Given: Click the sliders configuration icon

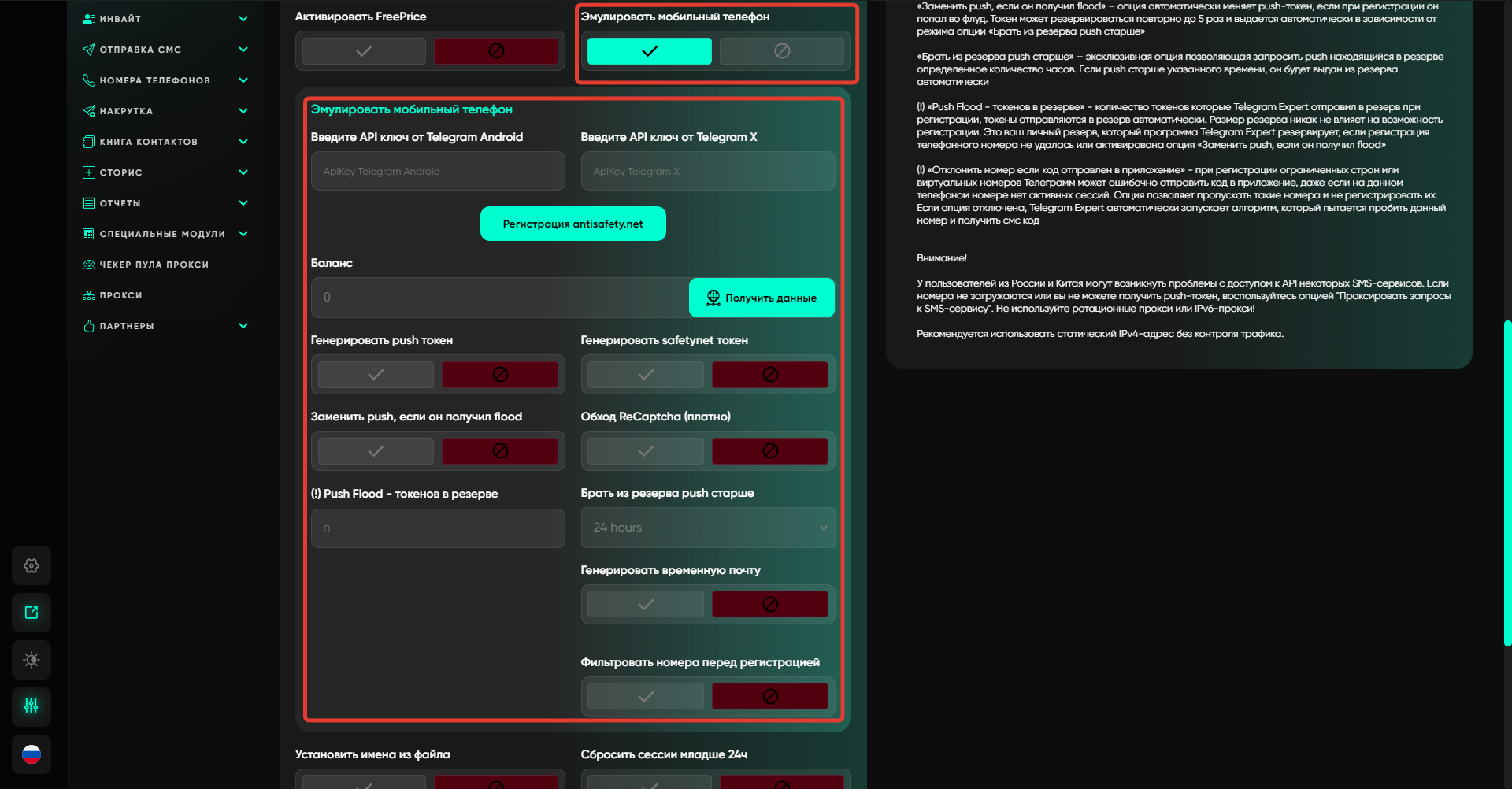Looking at the screenshot, I should (x=31, y=706).
